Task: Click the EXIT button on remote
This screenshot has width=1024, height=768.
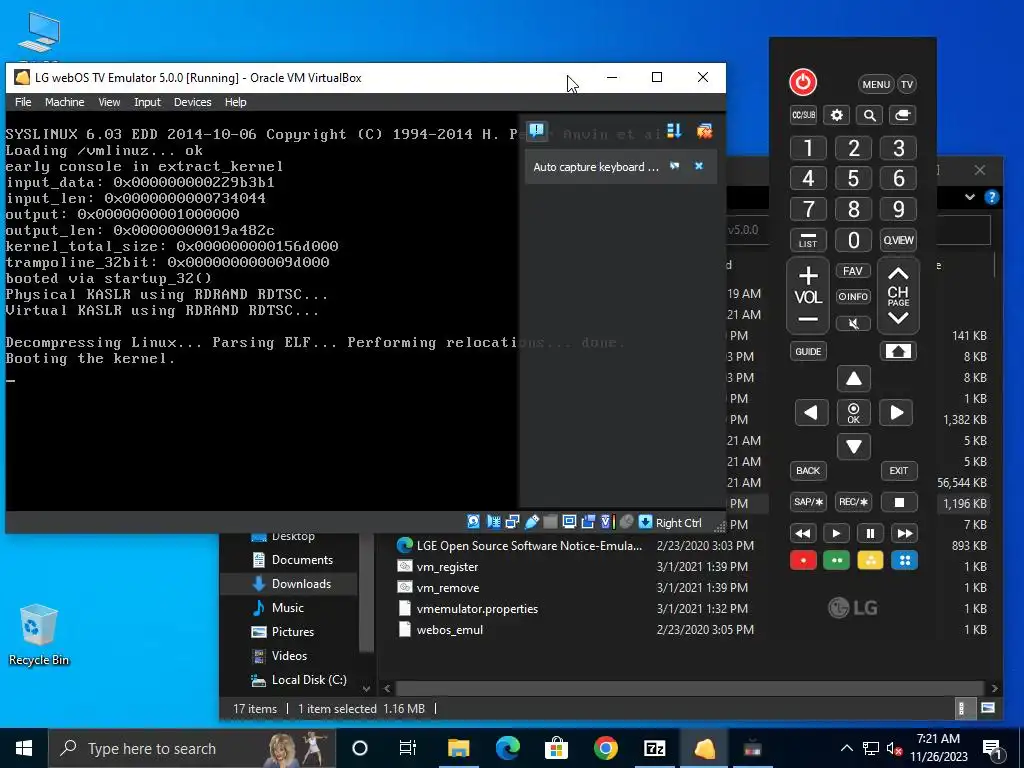Action: (899, 471)
